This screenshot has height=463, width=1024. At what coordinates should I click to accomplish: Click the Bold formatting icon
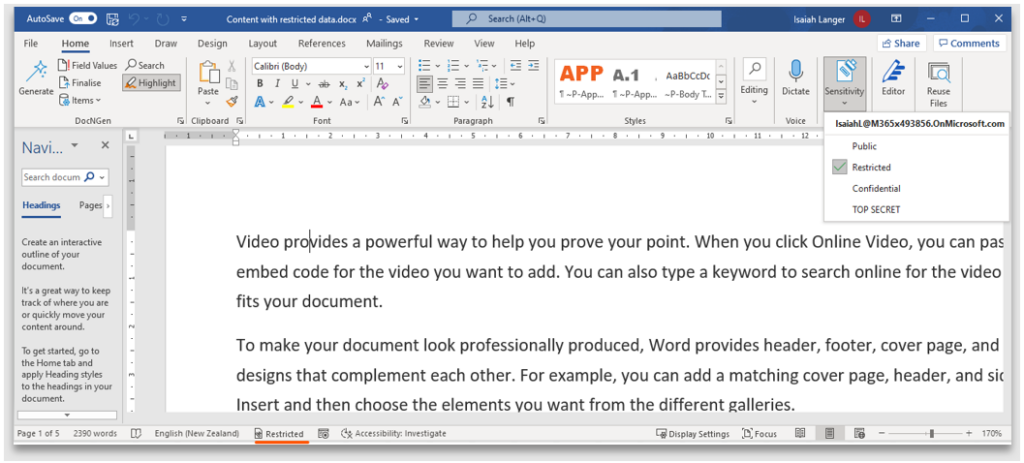(260, 84)
